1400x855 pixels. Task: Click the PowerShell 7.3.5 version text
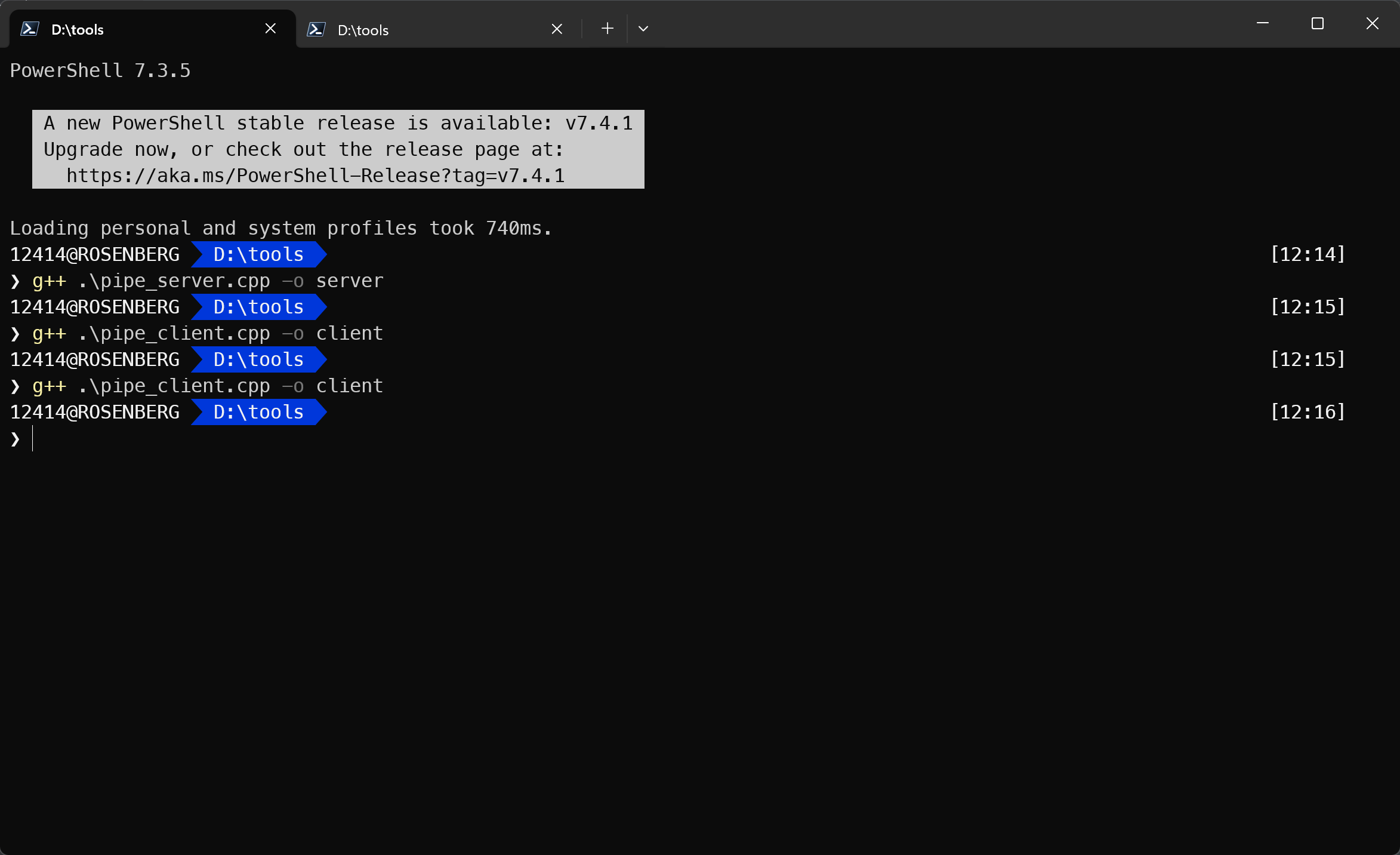click(x=100, y=70)
